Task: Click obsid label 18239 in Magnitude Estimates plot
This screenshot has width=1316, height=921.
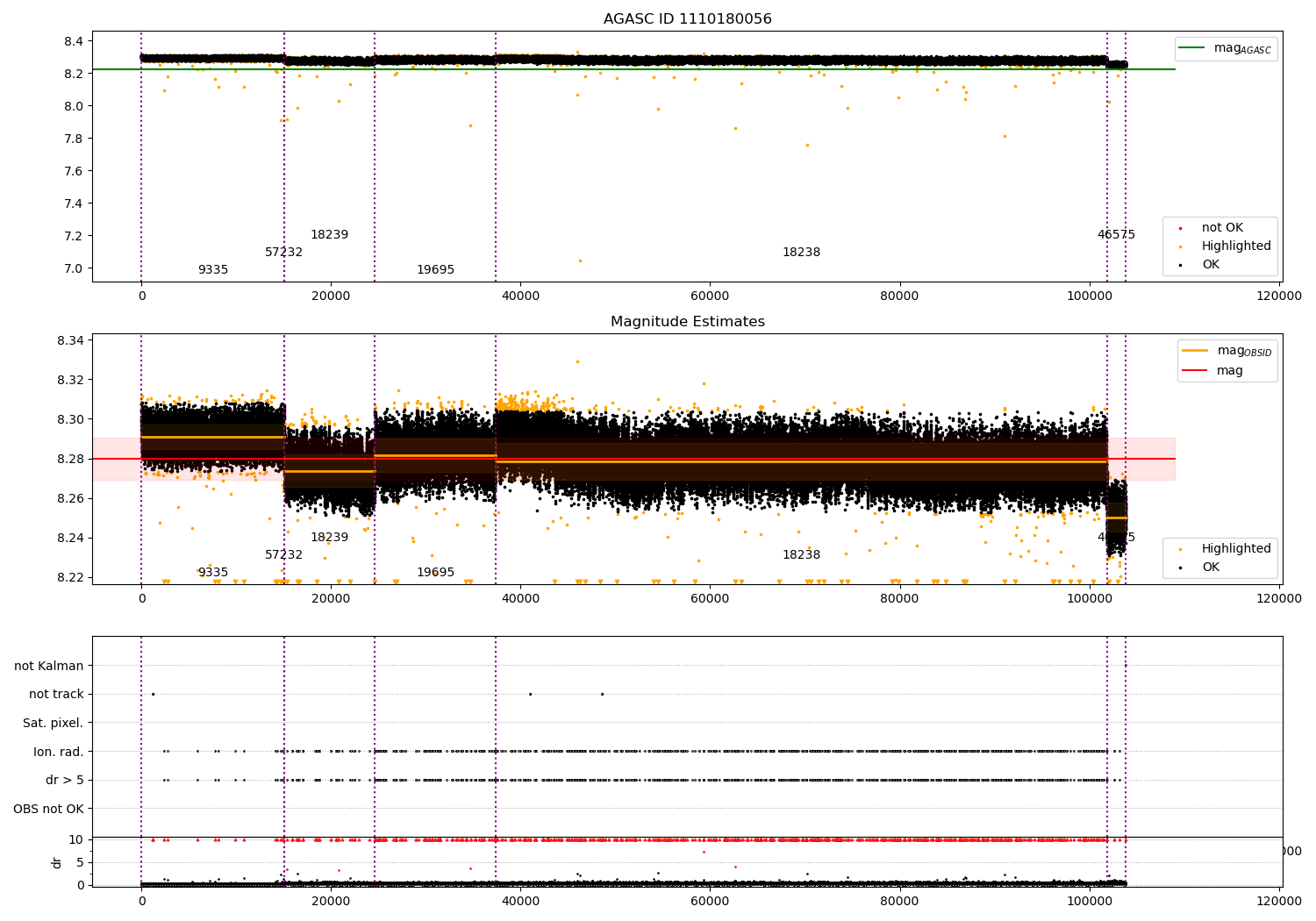Action: pos(329,538)
